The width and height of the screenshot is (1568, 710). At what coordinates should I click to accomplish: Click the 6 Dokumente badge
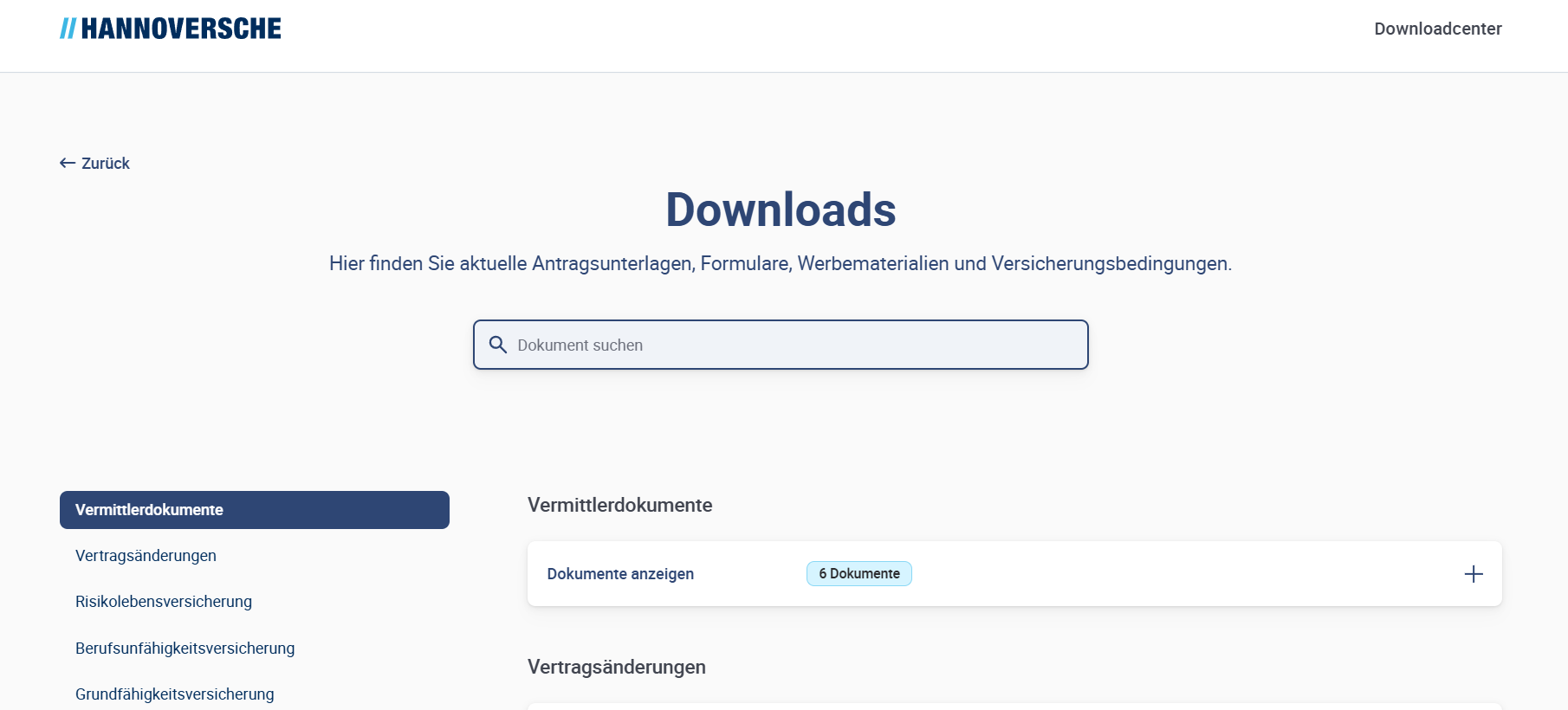[859, 574]
